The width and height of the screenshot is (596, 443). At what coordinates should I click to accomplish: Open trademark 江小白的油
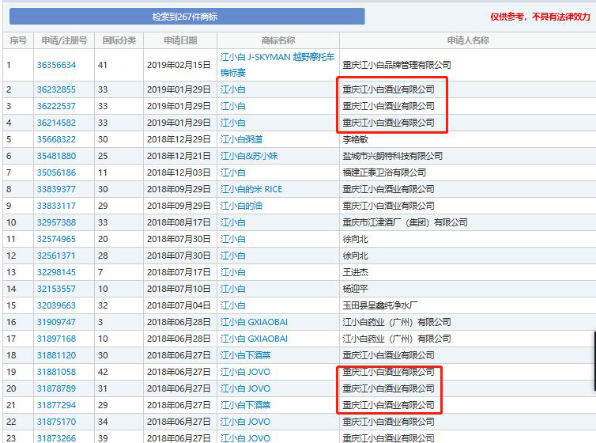click(x=241, y=206)
